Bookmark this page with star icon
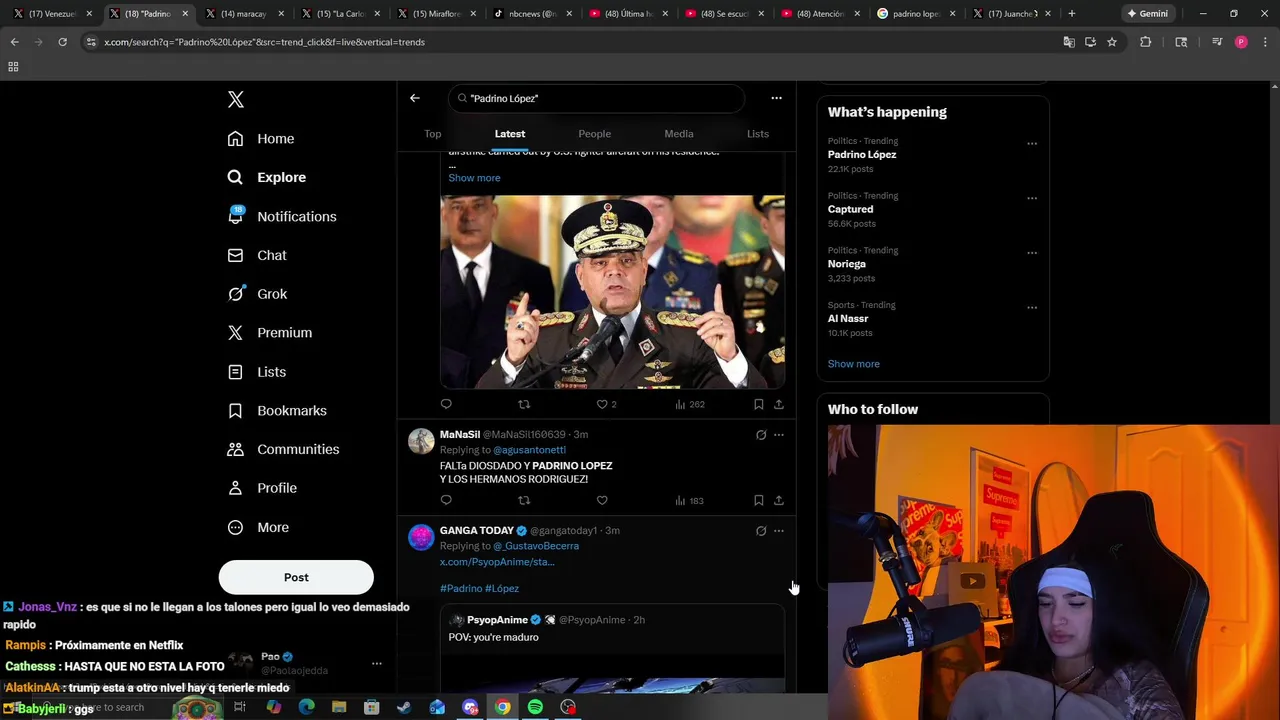Image resolution: width=1280 pixels, height=720 pixels. [1111, 42]
